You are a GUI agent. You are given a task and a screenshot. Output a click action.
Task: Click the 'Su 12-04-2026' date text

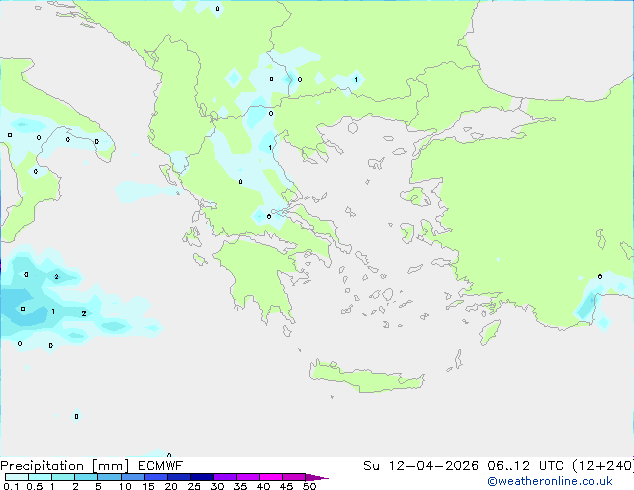421,466
